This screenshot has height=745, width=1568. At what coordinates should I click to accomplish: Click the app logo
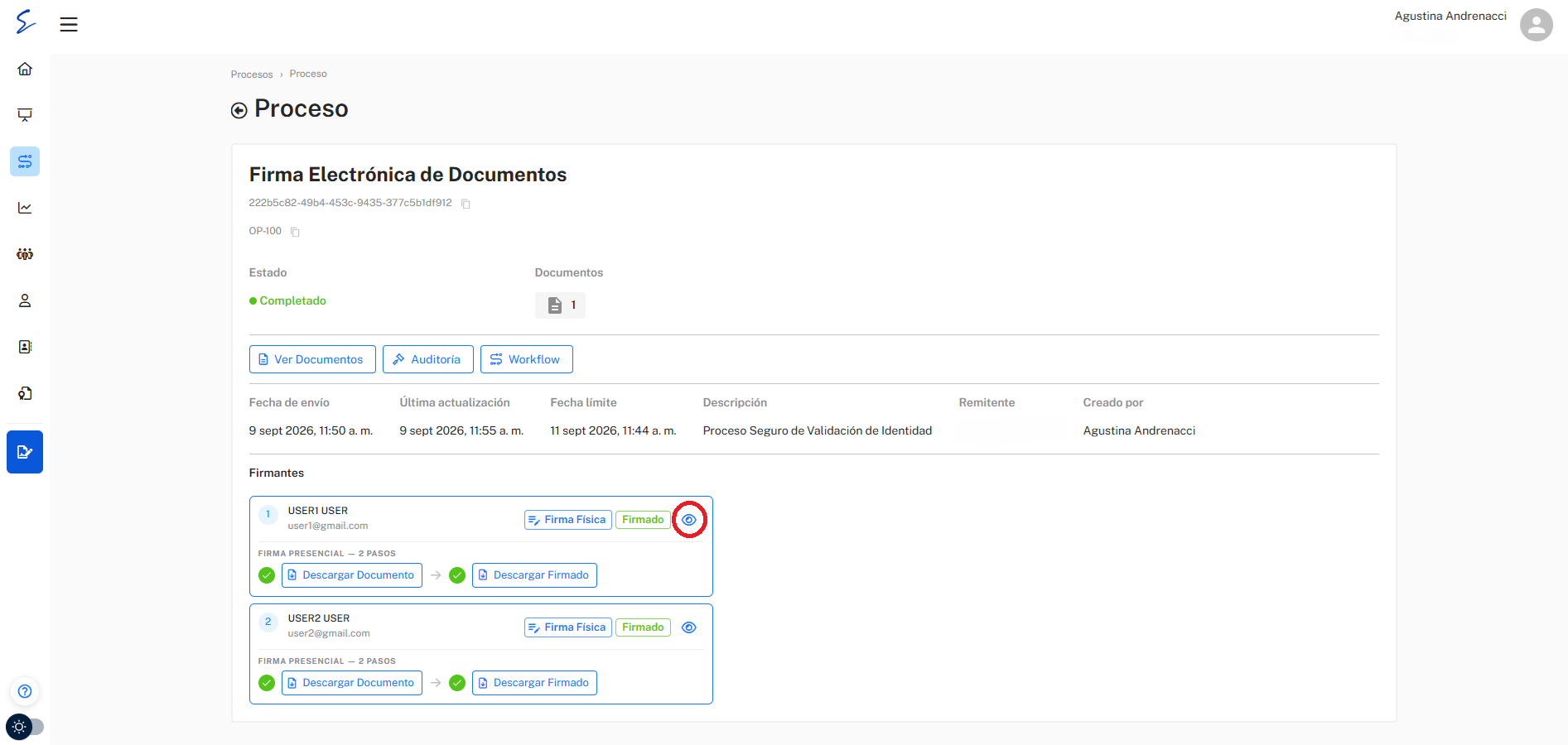pyautogui.click(x=26, y=21)
